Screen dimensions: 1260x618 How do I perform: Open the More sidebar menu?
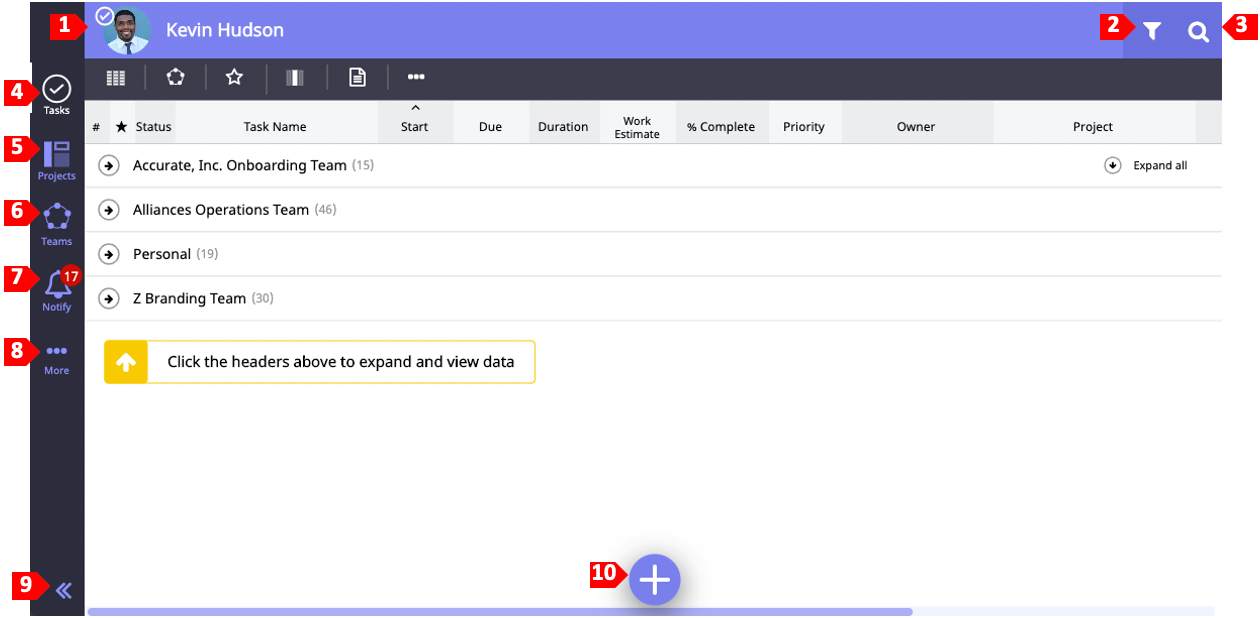tap(57, 358)
